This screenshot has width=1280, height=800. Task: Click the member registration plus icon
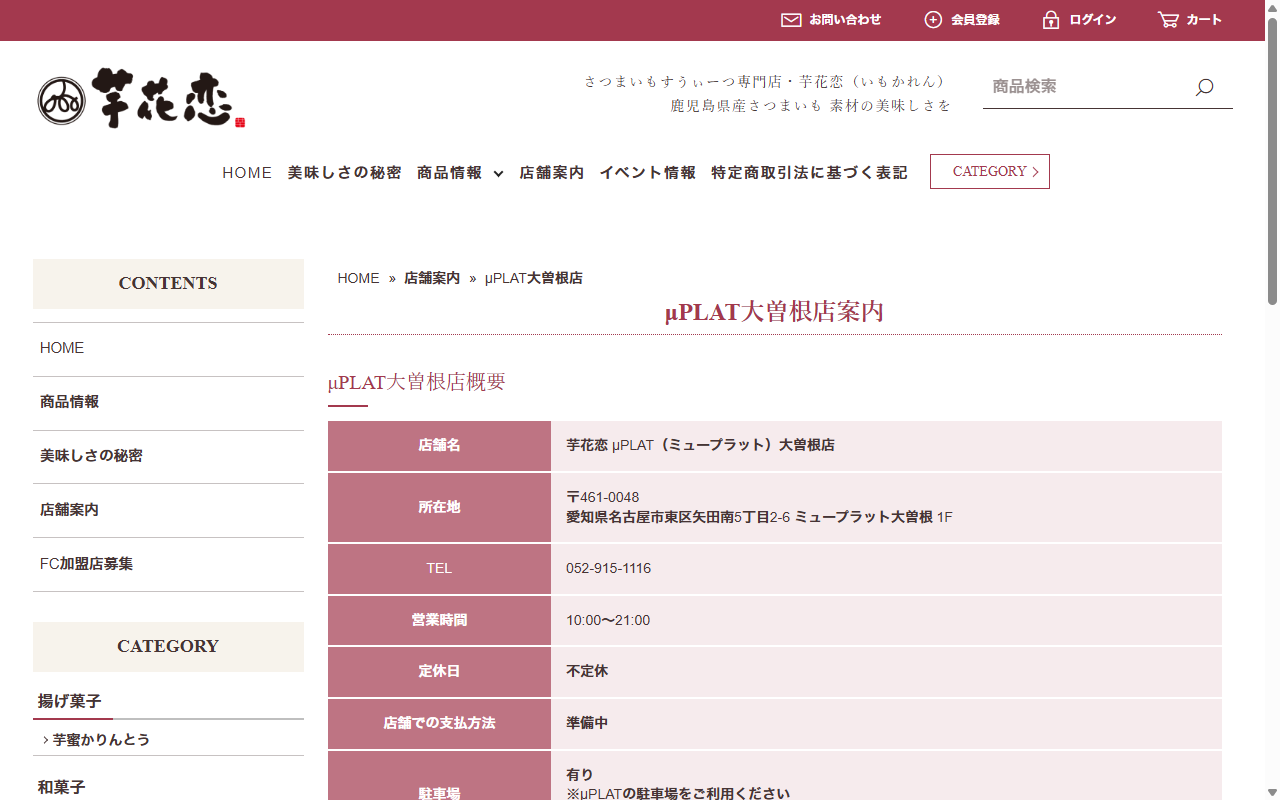[933, 20]
